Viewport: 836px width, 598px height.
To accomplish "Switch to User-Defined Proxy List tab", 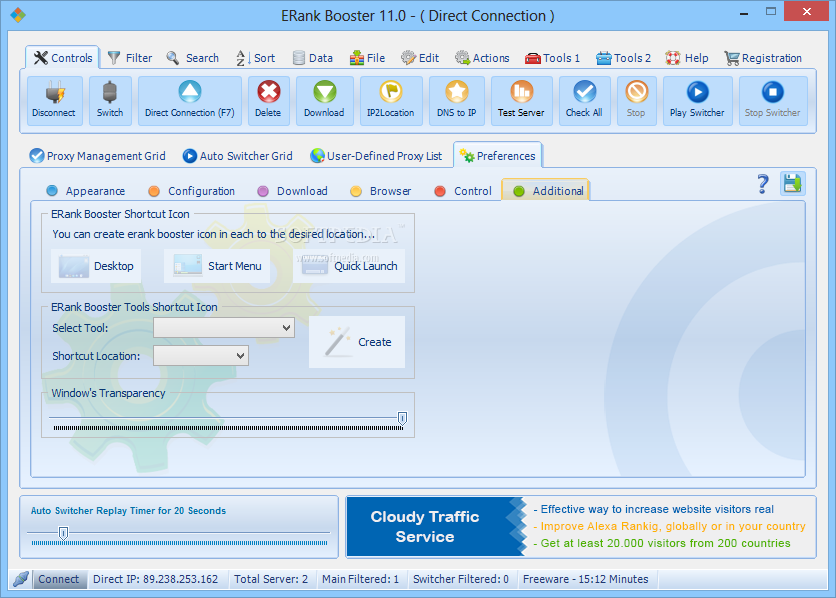I will coord(376,156).
